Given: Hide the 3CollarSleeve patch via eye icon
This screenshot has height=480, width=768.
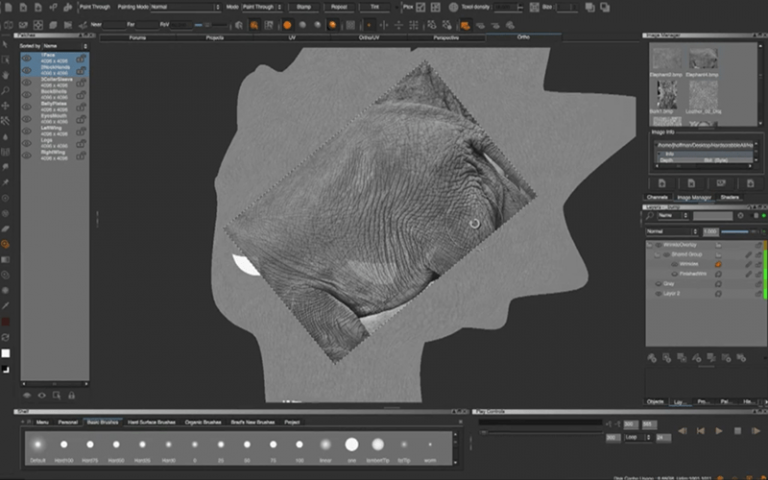Looking at the screenshot, I should 27,82.
